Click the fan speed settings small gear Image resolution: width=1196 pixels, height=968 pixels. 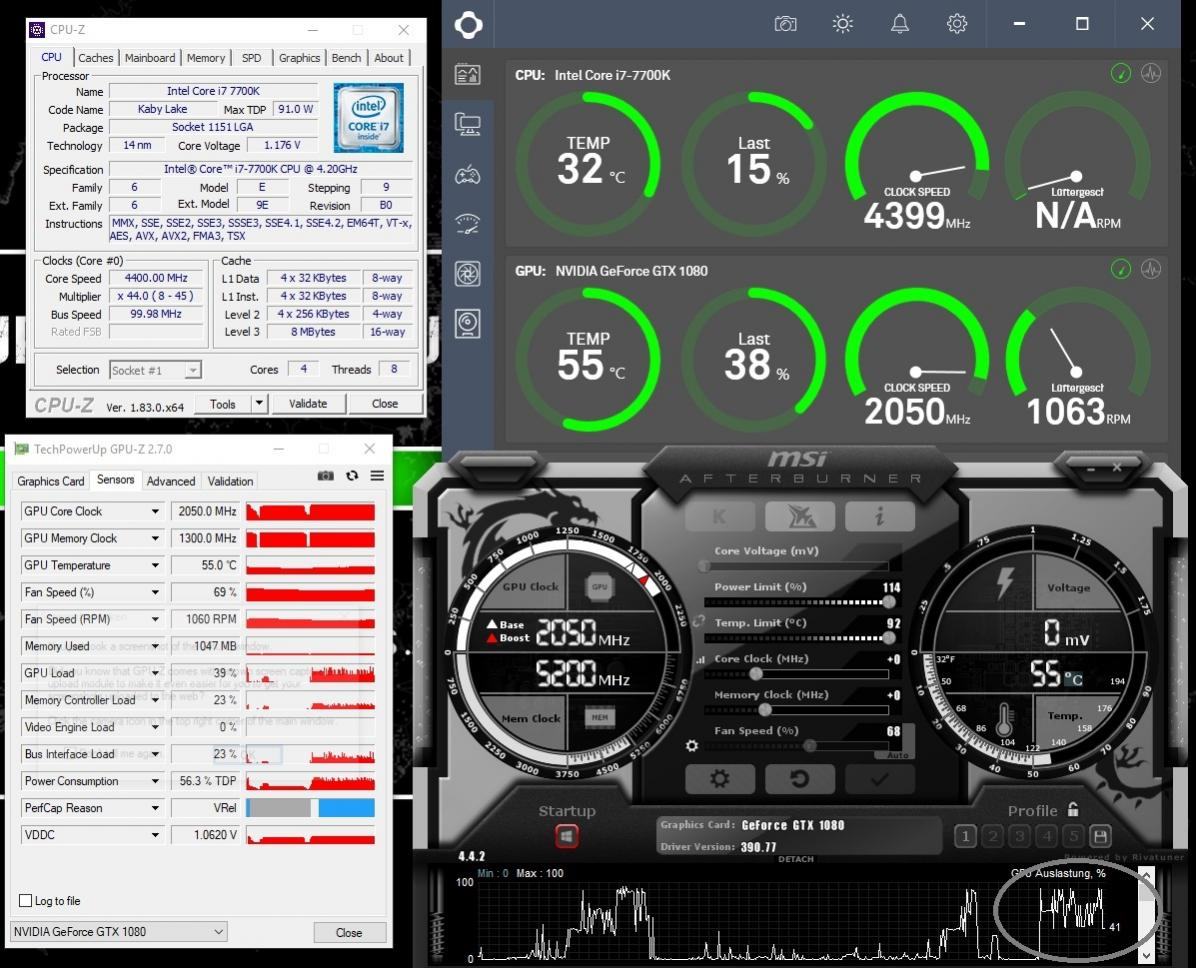692,746
